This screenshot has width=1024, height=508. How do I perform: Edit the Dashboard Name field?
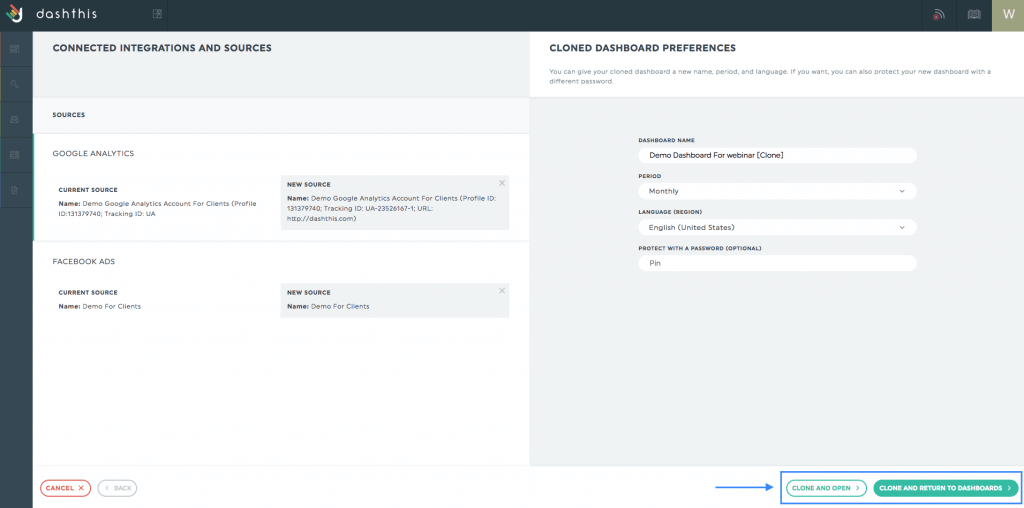pyautogui.click(x=777, y=155)
